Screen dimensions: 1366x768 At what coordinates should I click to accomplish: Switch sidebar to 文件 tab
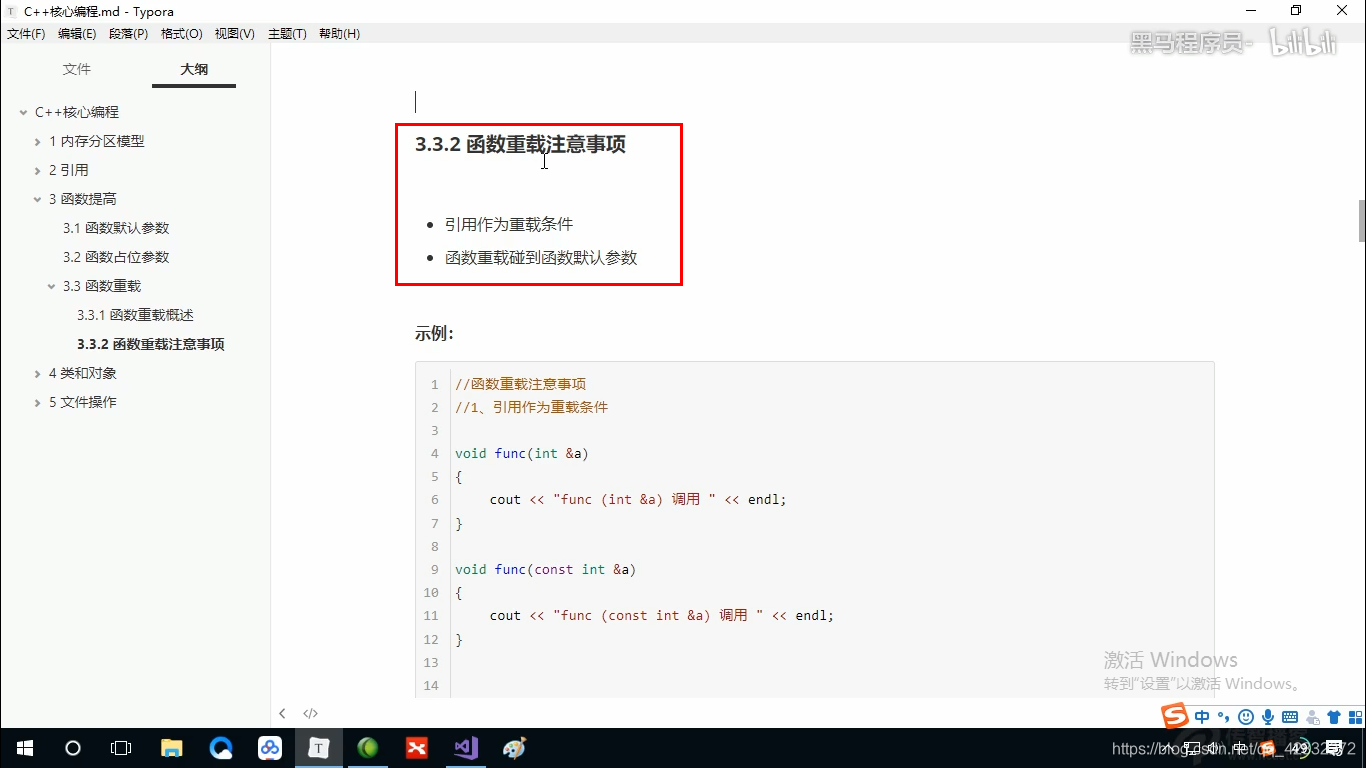click(x=77, y=69)
